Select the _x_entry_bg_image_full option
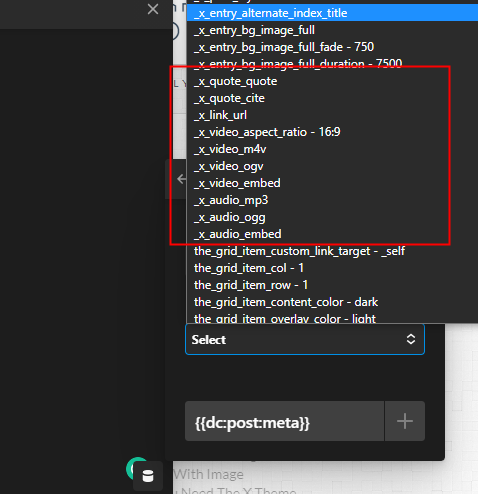478x494 pixels. point(332,30)
